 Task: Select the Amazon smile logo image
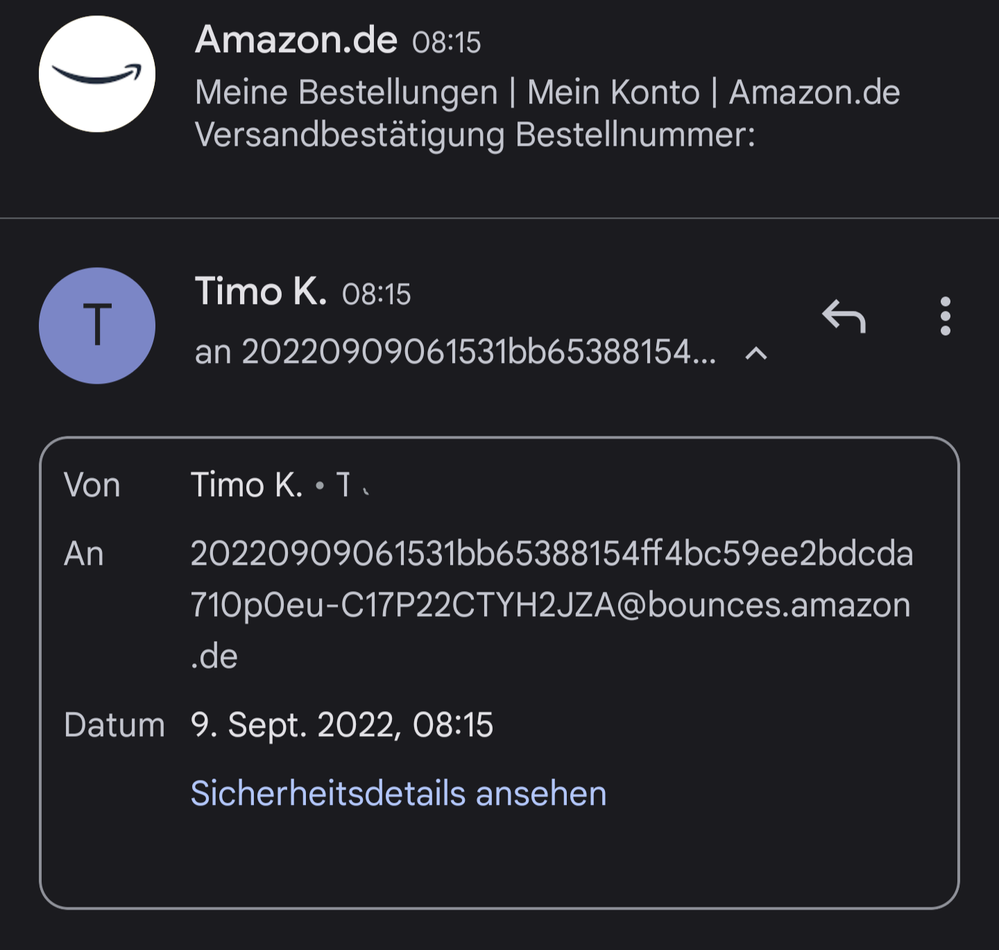(97, 72)
